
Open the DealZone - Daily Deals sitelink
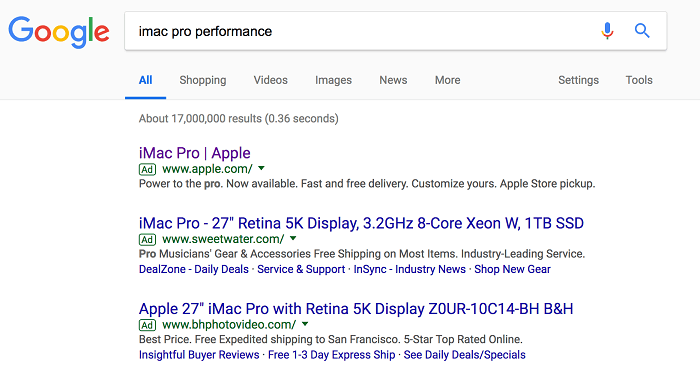coord(194,269)
